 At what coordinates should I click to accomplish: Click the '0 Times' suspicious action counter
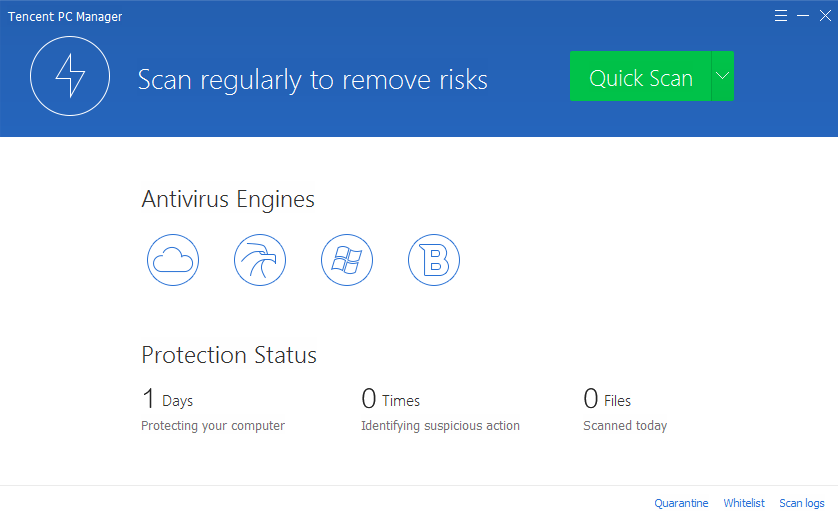point(390,400)
